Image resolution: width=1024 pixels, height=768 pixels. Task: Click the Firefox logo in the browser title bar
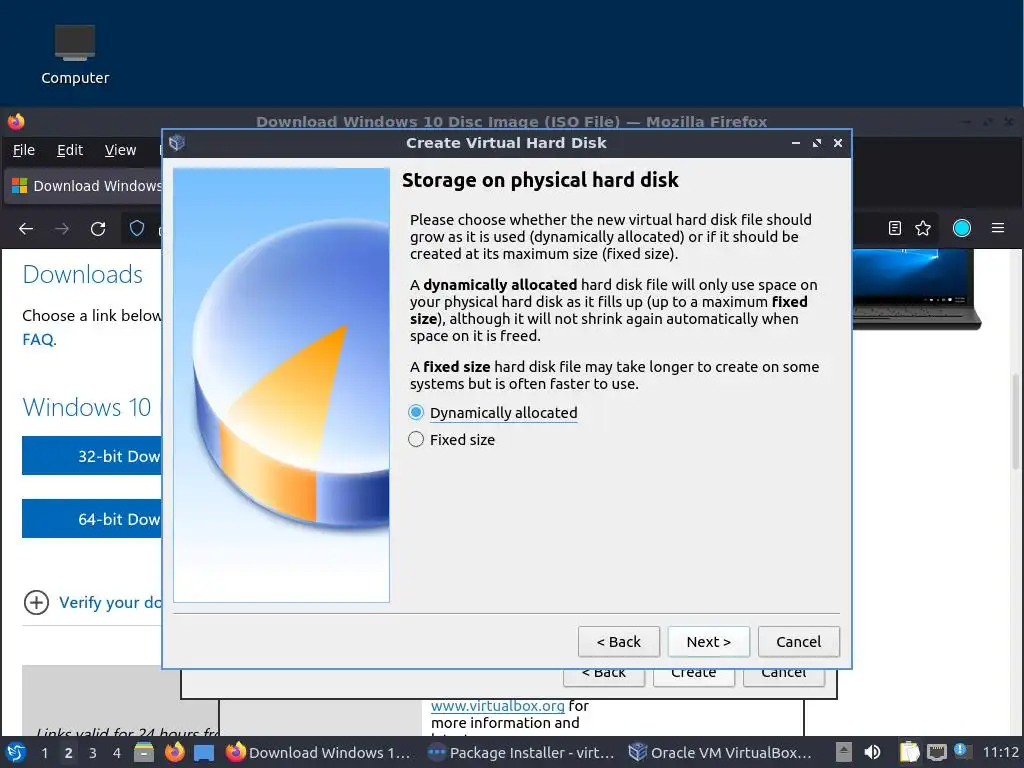(x=16, y=121)
